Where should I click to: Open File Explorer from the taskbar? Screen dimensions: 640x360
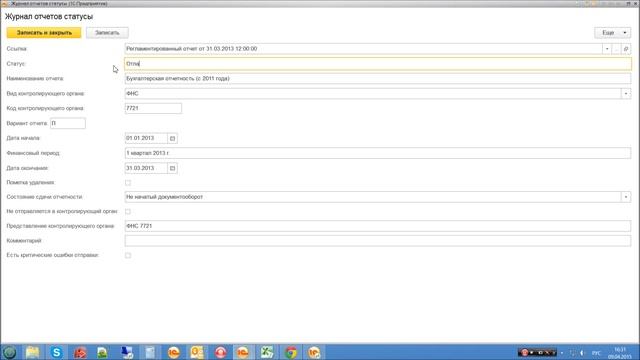pos(33,352)
